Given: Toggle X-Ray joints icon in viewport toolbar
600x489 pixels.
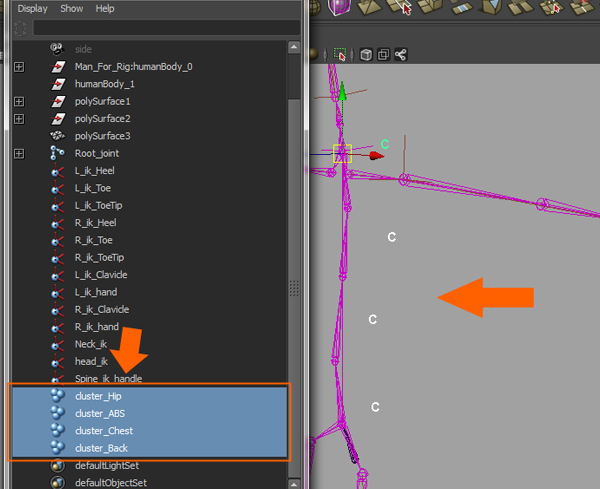Looking at the screenshot, I should pos(401,55).
